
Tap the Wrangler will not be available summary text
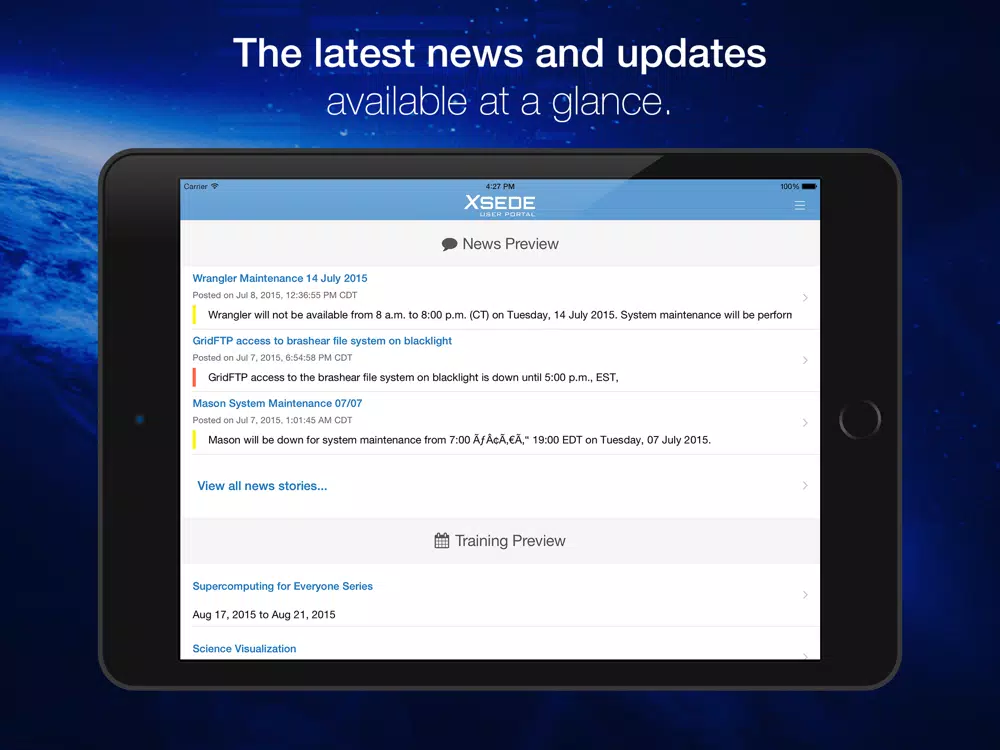[500, 315]
